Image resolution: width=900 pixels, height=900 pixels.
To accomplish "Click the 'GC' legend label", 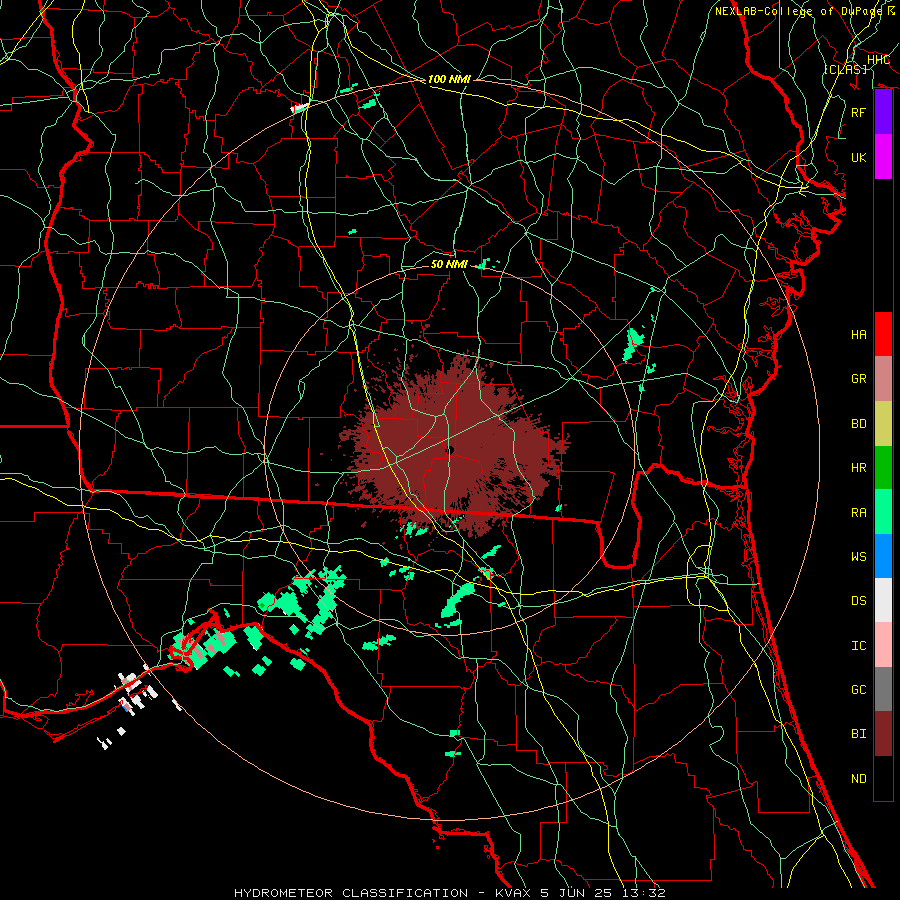I will (858, 690).
